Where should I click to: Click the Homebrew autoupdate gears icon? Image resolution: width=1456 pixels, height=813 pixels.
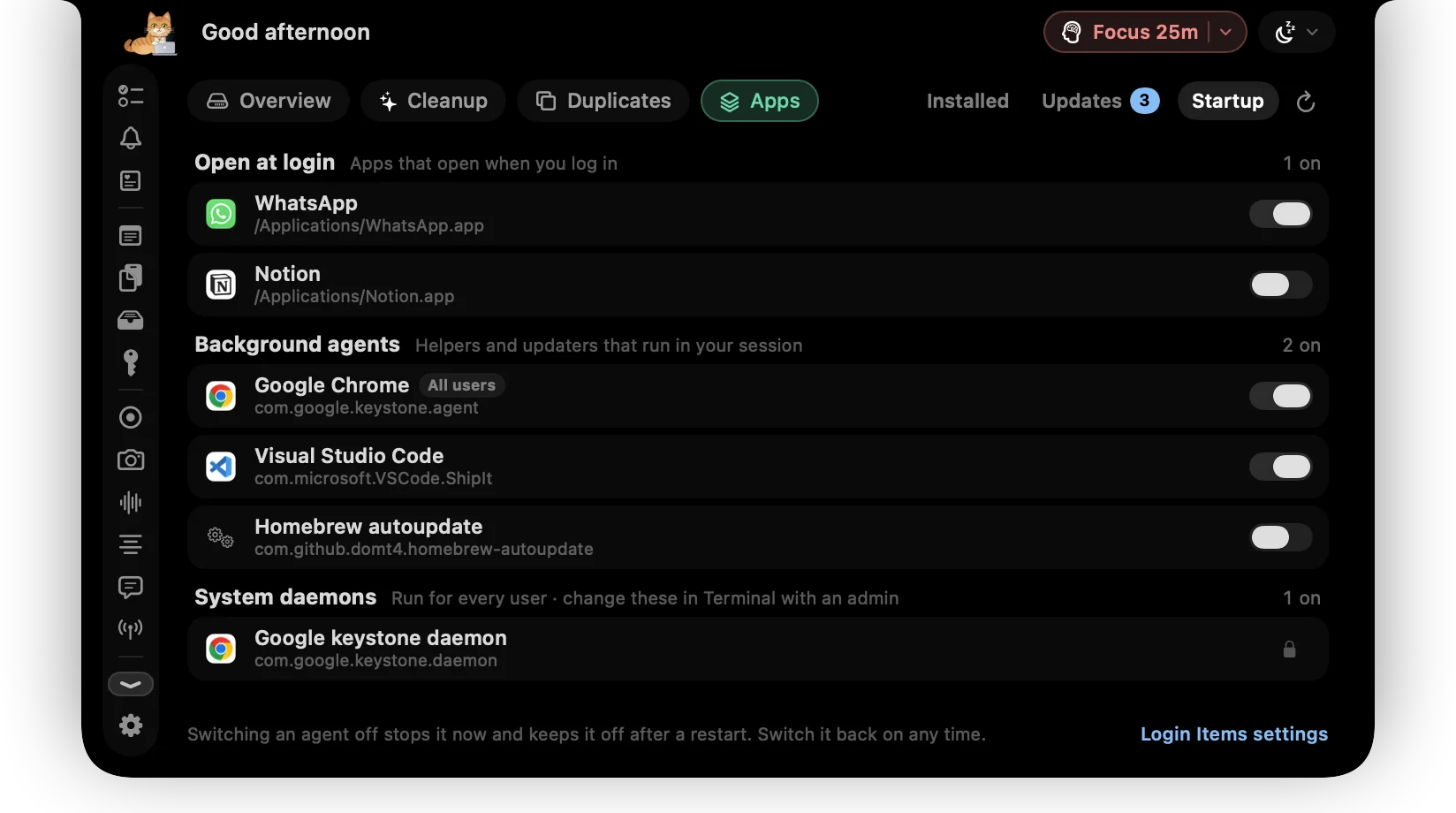[x=221, y=537]
